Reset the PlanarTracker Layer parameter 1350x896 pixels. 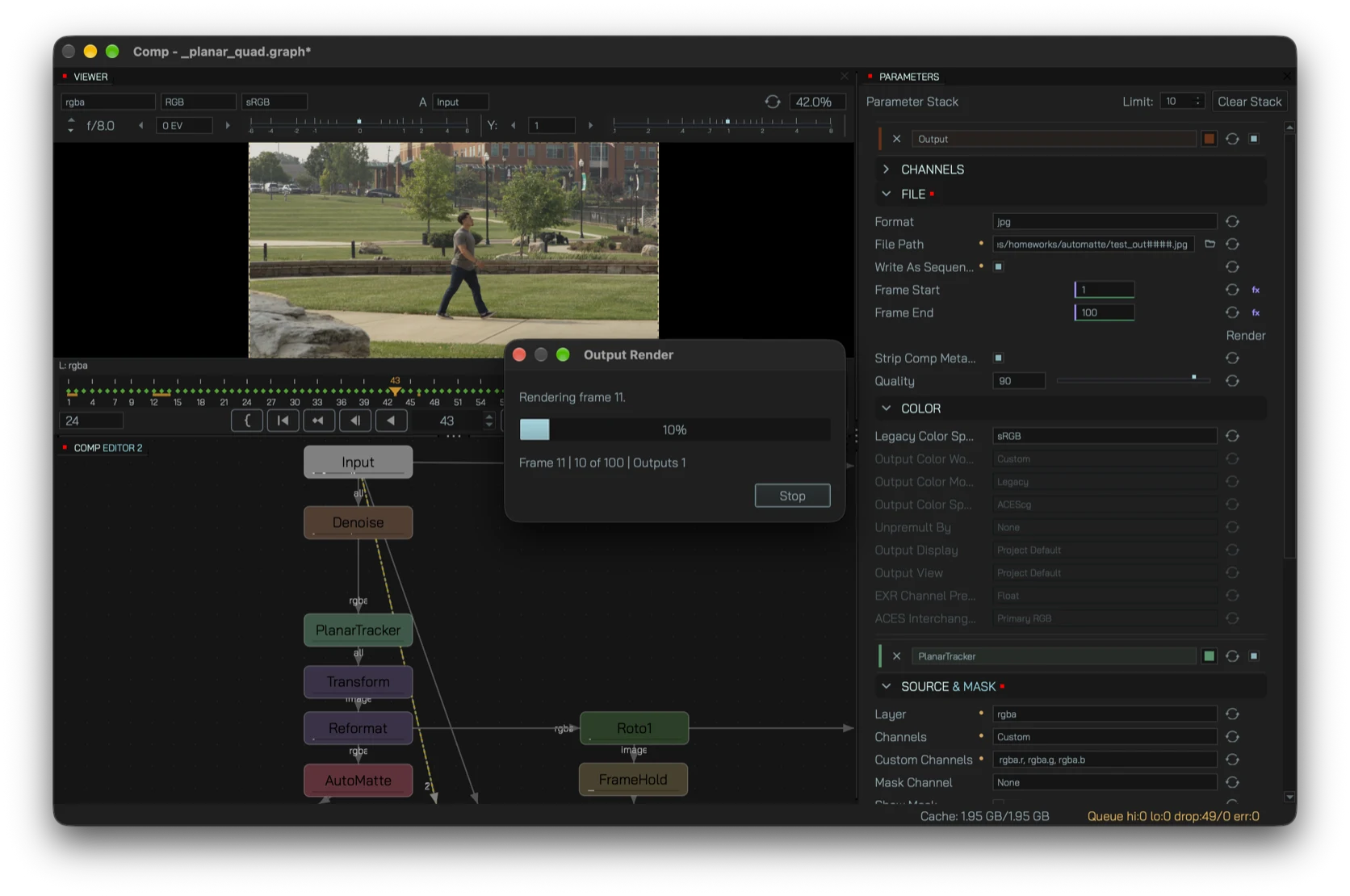coord(1232,714)
